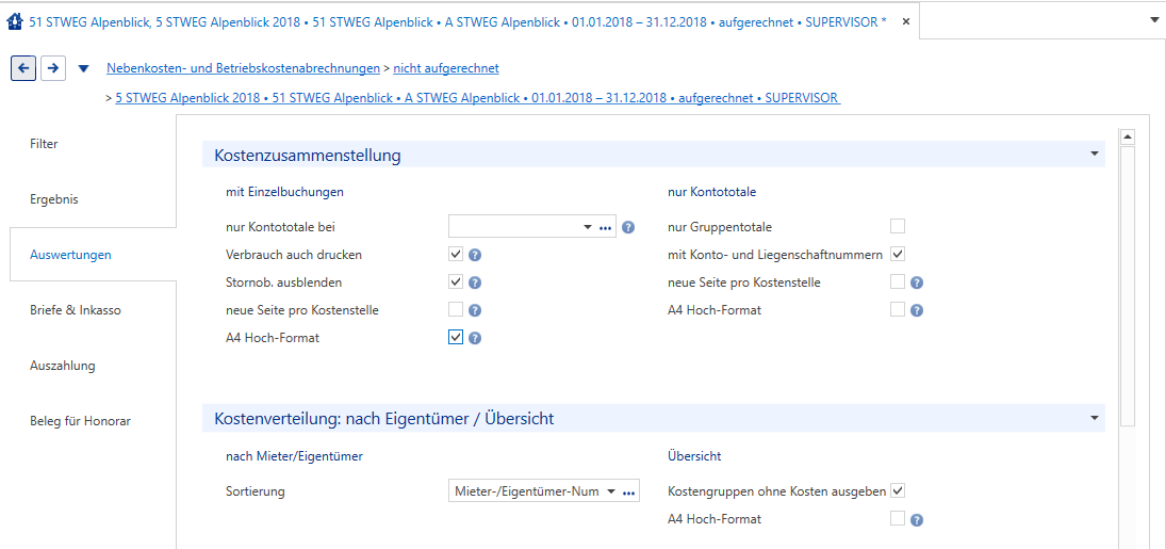Click the house icon in the document tab
Screen dimensions: 1166x549
[13, 22]
